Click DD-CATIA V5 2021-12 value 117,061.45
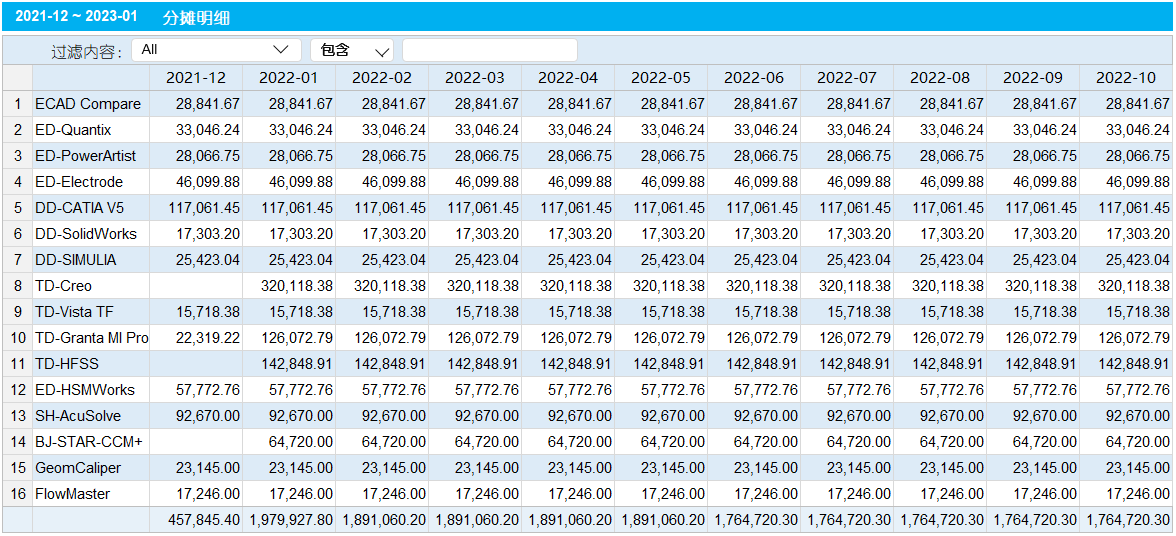This screenshot has width=1176, height=536. 204,208
